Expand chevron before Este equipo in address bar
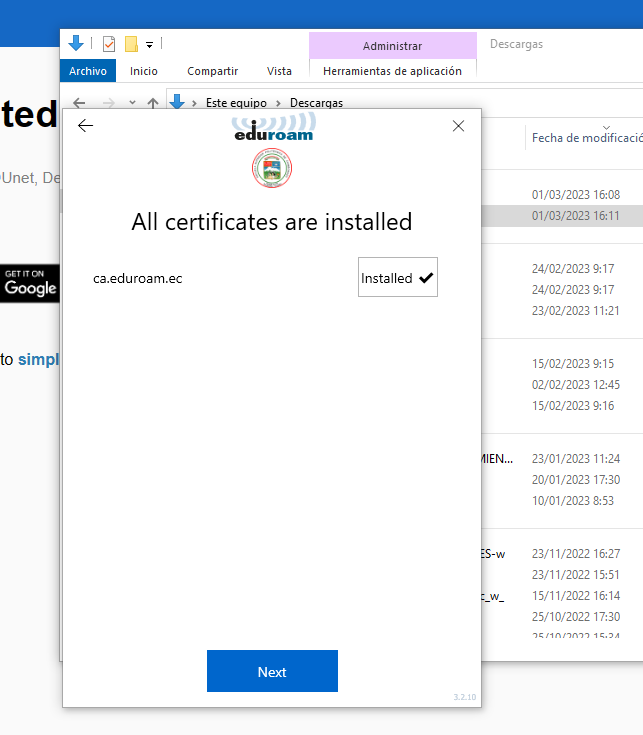This screenshot has width=643, height=735. 194,103
